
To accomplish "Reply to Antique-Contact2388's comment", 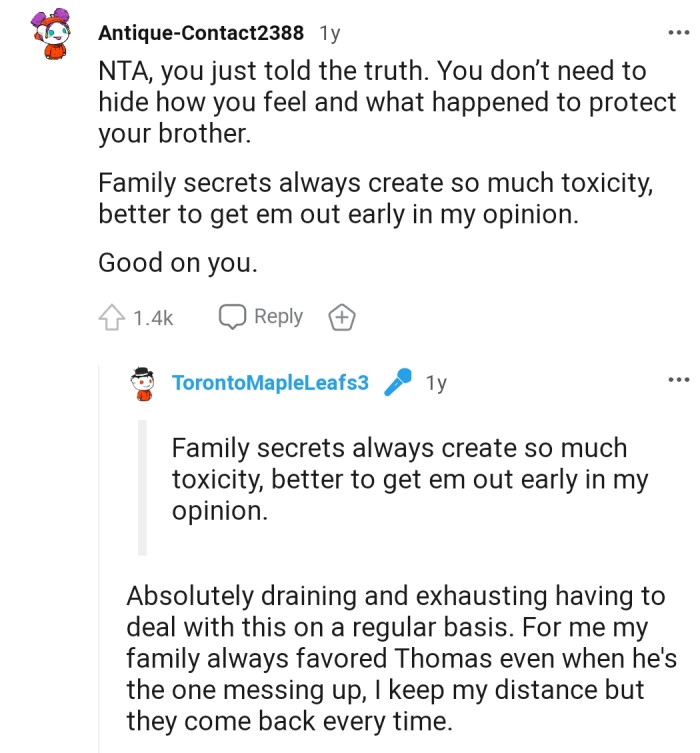I will click(x=261, y=317).
